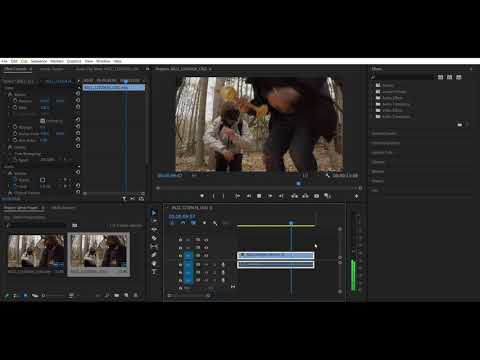Hide the top video track with its eye icon

coord(206,240)
